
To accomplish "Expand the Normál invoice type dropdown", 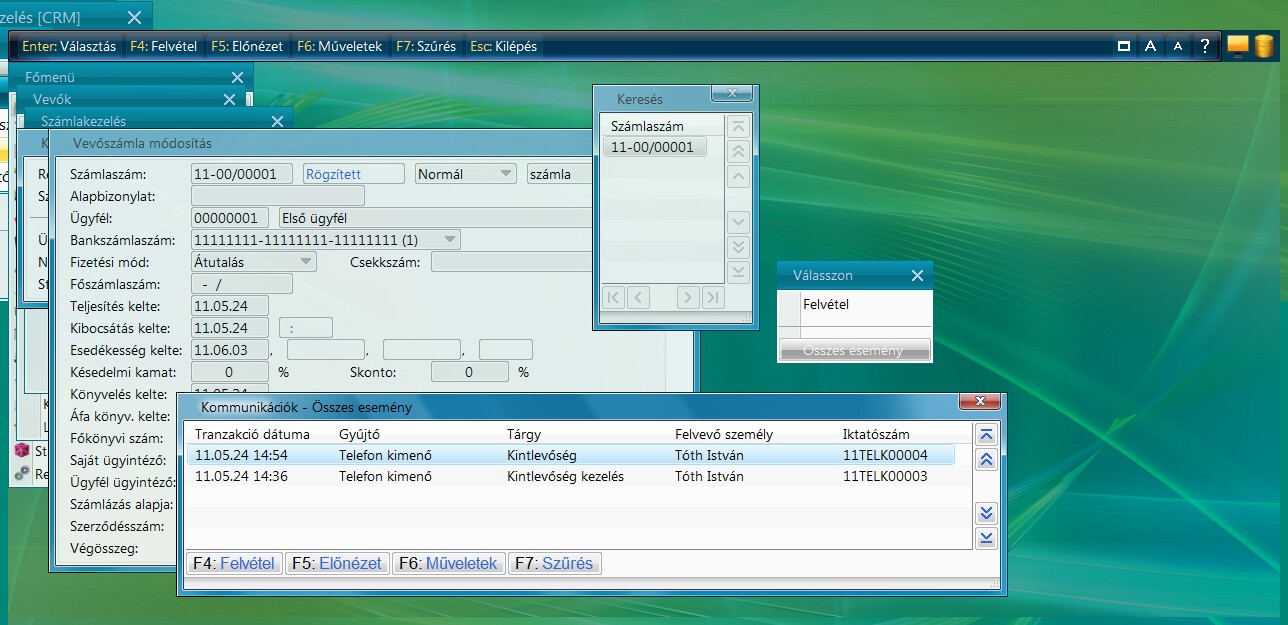I will (x=505, y=174).
